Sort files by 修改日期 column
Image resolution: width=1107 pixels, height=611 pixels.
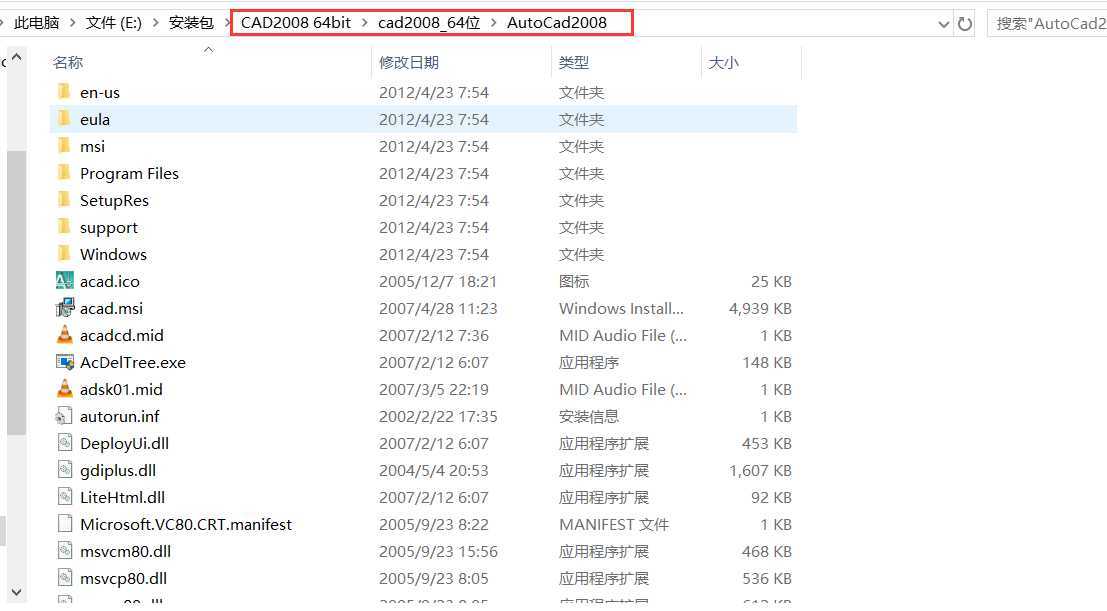tap(409, 62)
